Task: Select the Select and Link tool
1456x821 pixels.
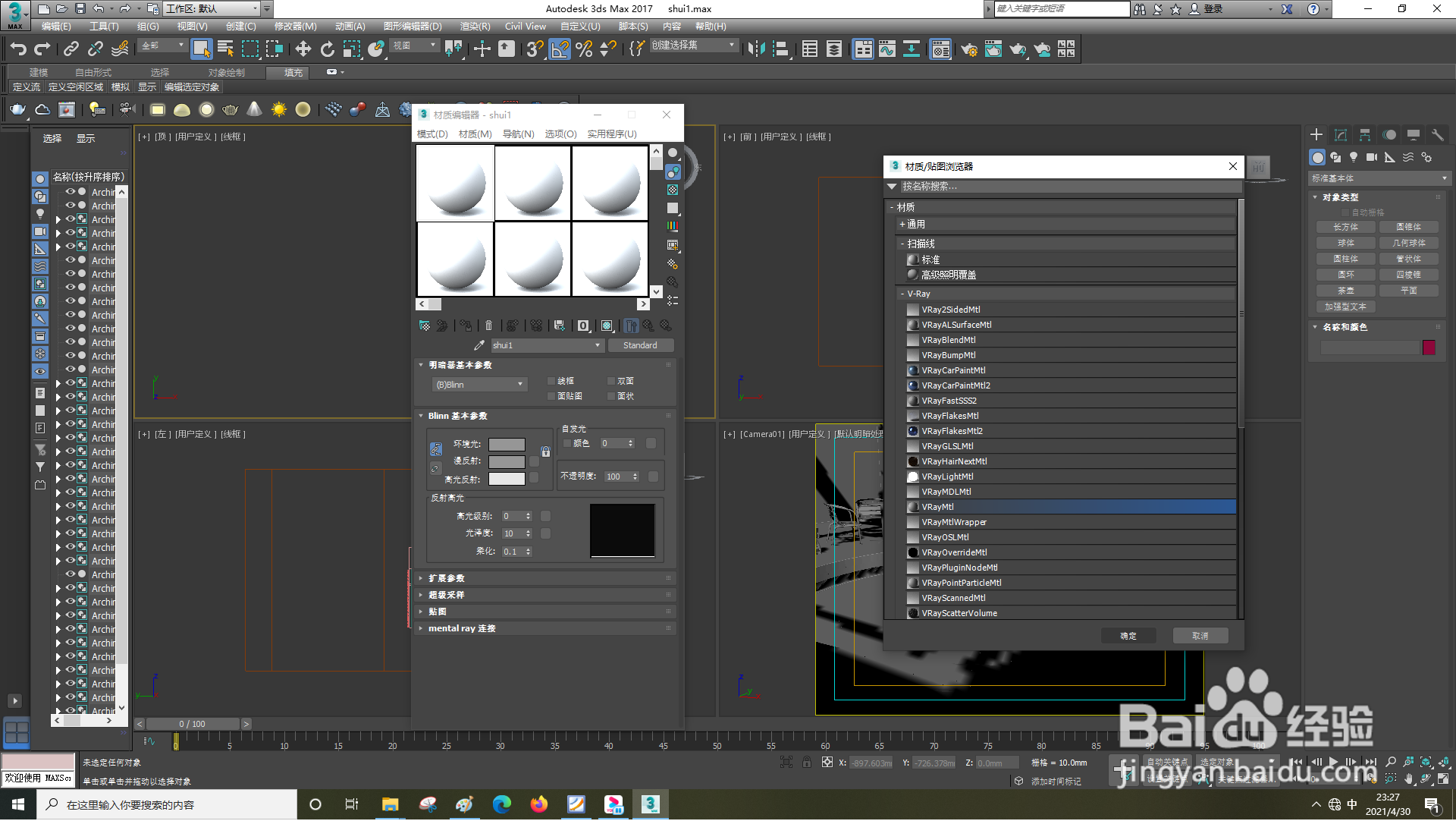Action: coord(71,49)
